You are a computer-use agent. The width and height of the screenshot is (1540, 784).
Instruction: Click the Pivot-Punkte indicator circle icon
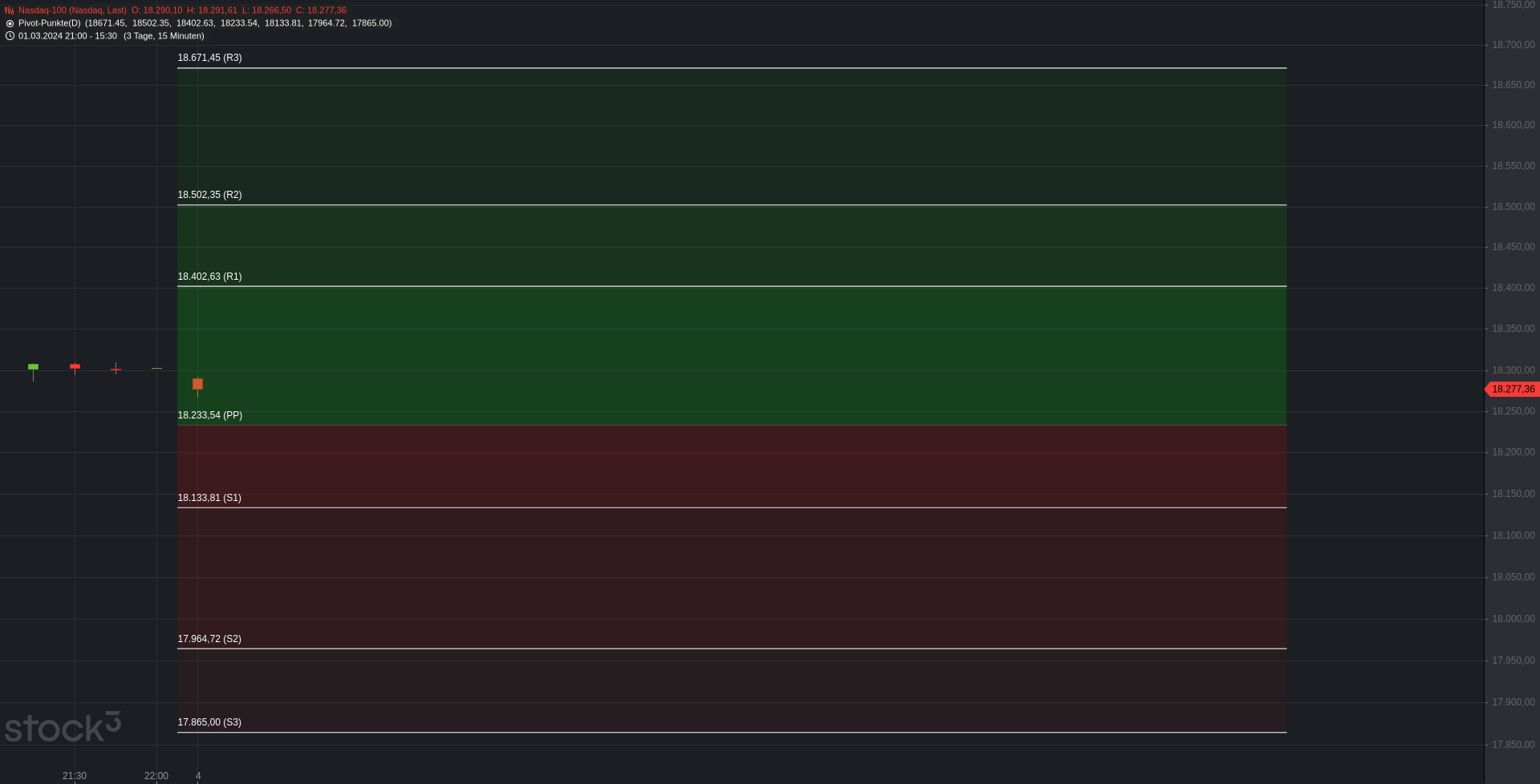(x=10, y=23)
